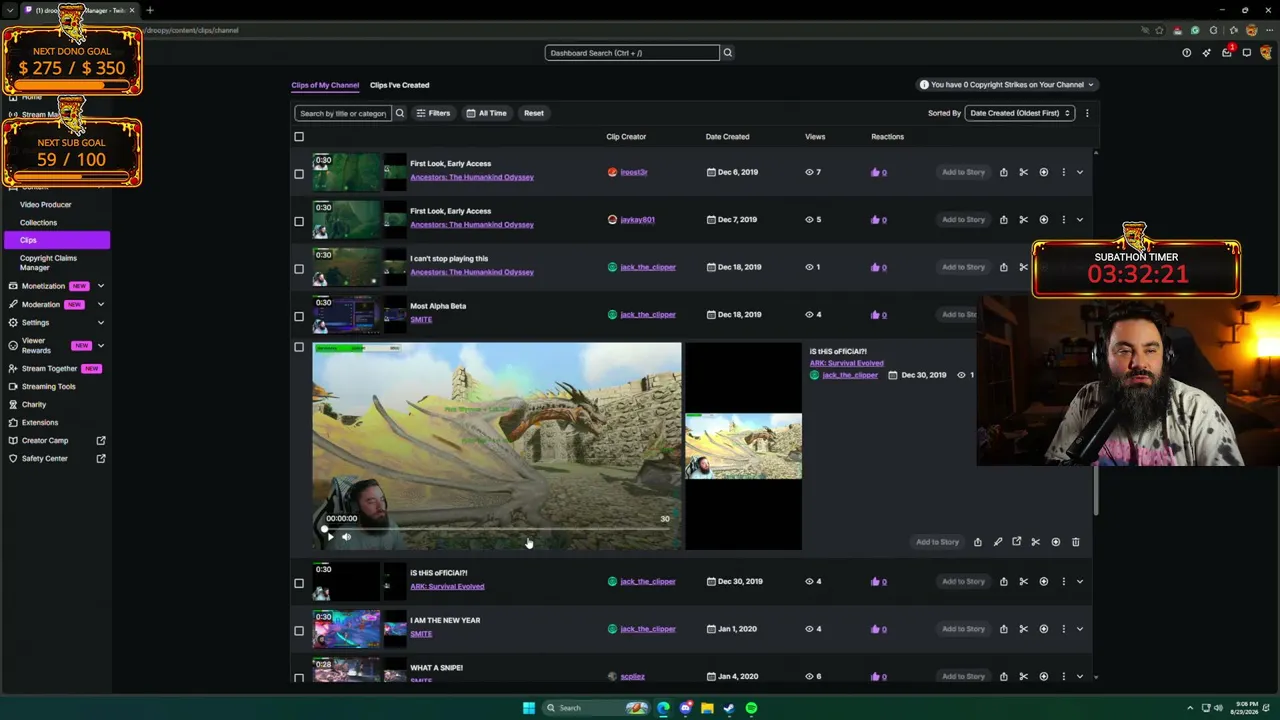The height and width of the screenshot is (720, 1280).
Task: Seek along the clip preview progress bar
Action: [497, 529]
